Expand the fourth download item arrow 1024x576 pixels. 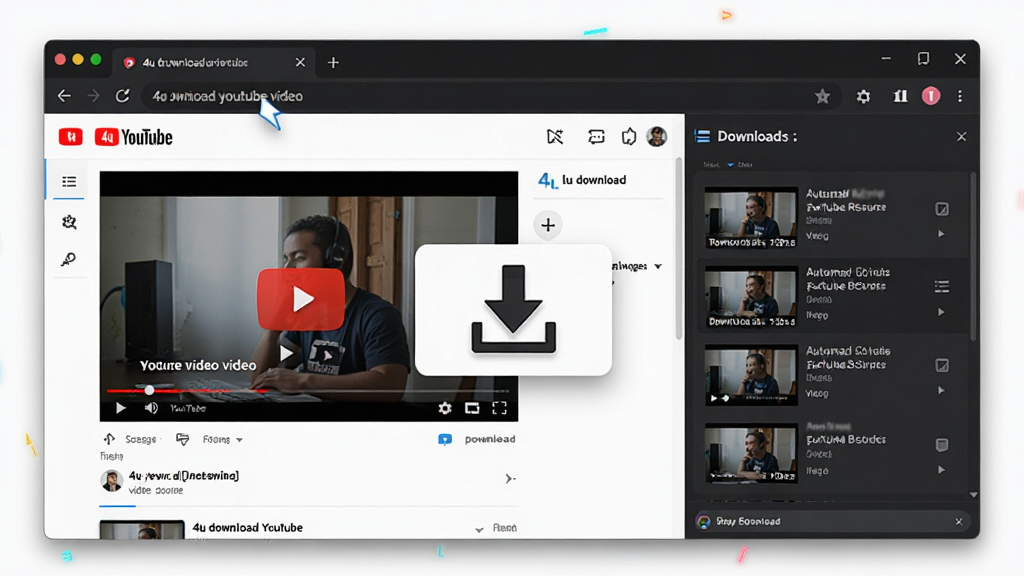(x=941, y=470)
